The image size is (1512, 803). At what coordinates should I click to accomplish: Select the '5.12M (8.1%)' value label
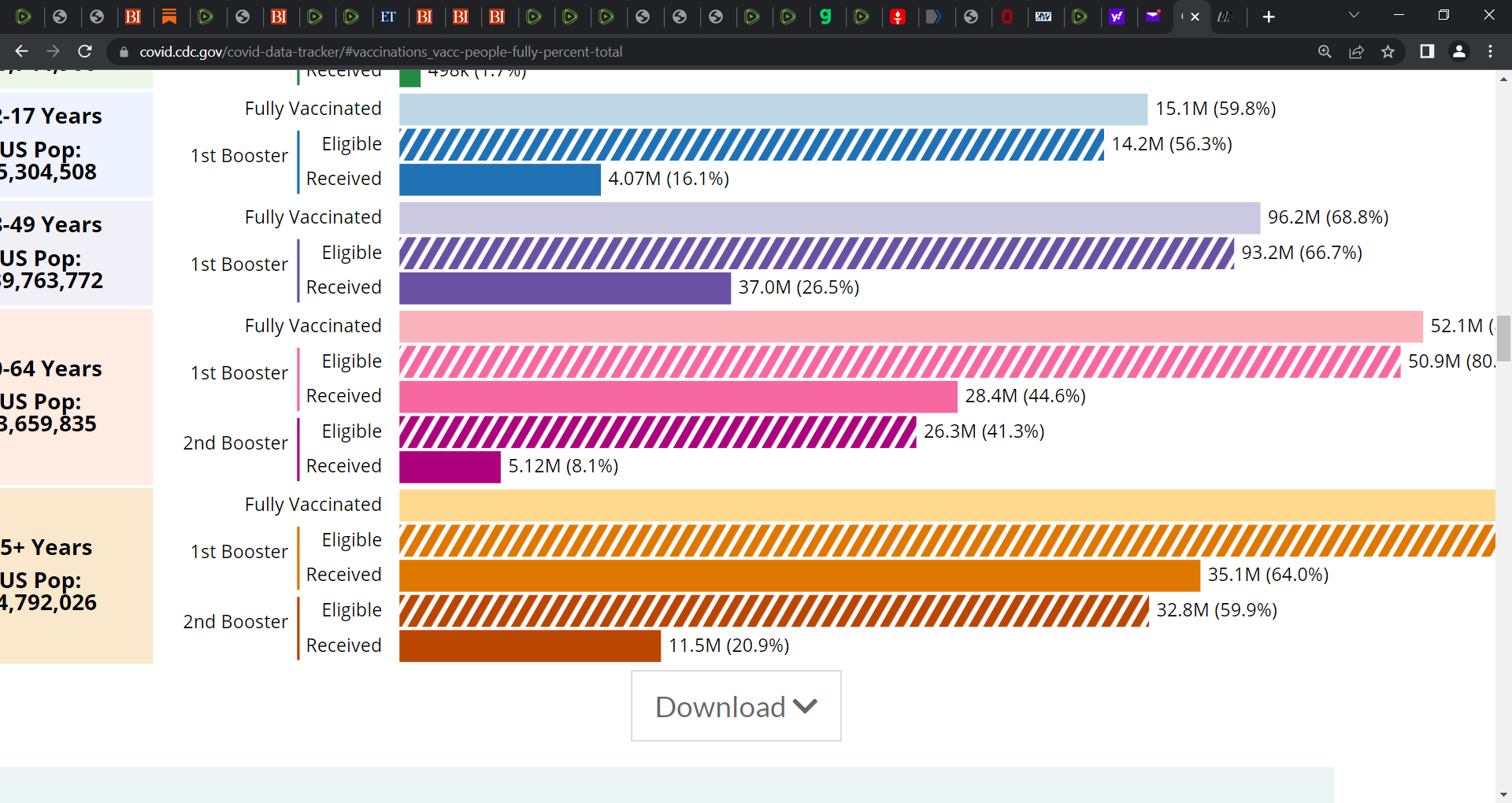click(563, 466)
